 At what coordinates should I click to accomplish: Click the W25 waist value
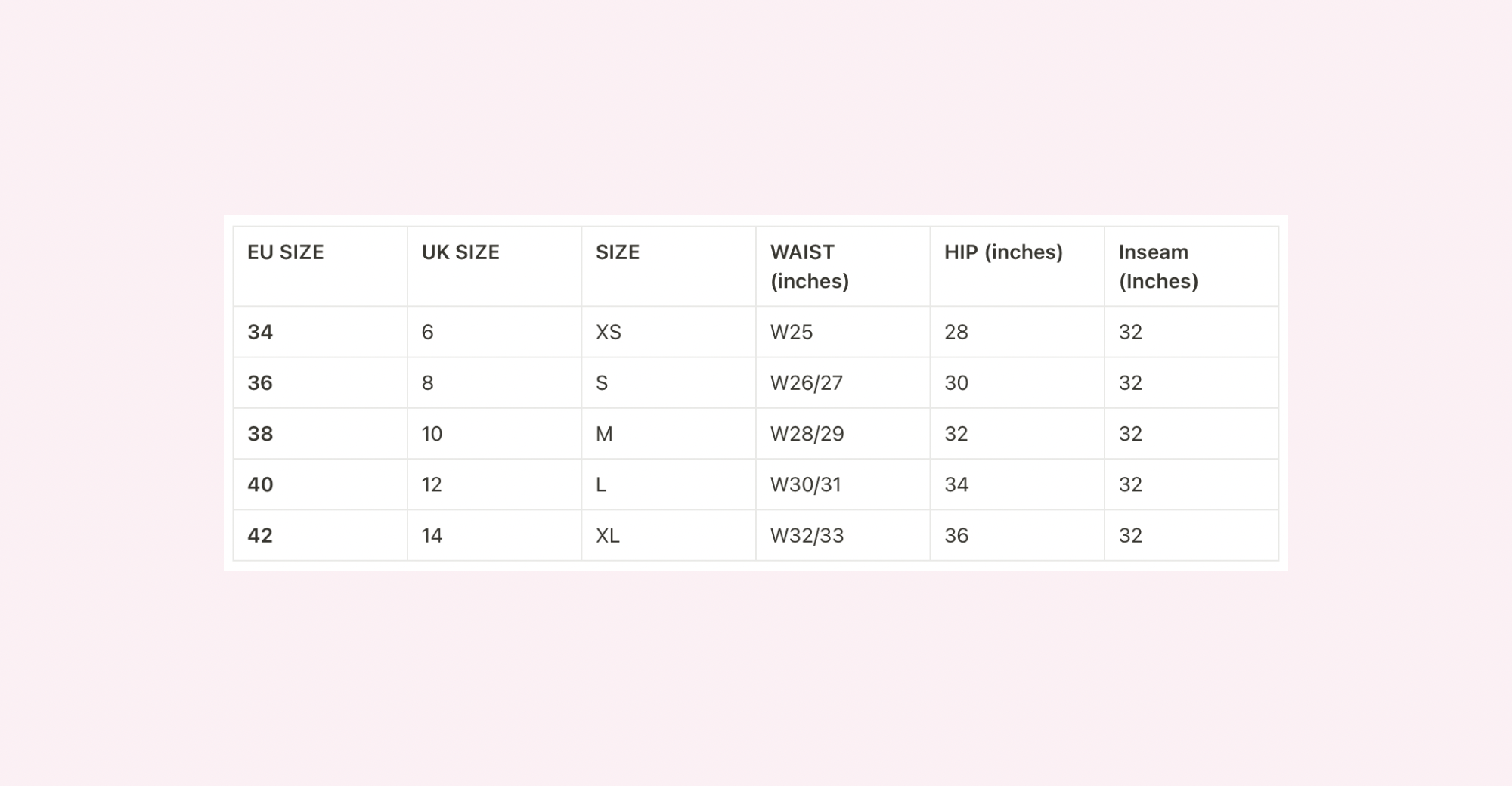[792, 332]
